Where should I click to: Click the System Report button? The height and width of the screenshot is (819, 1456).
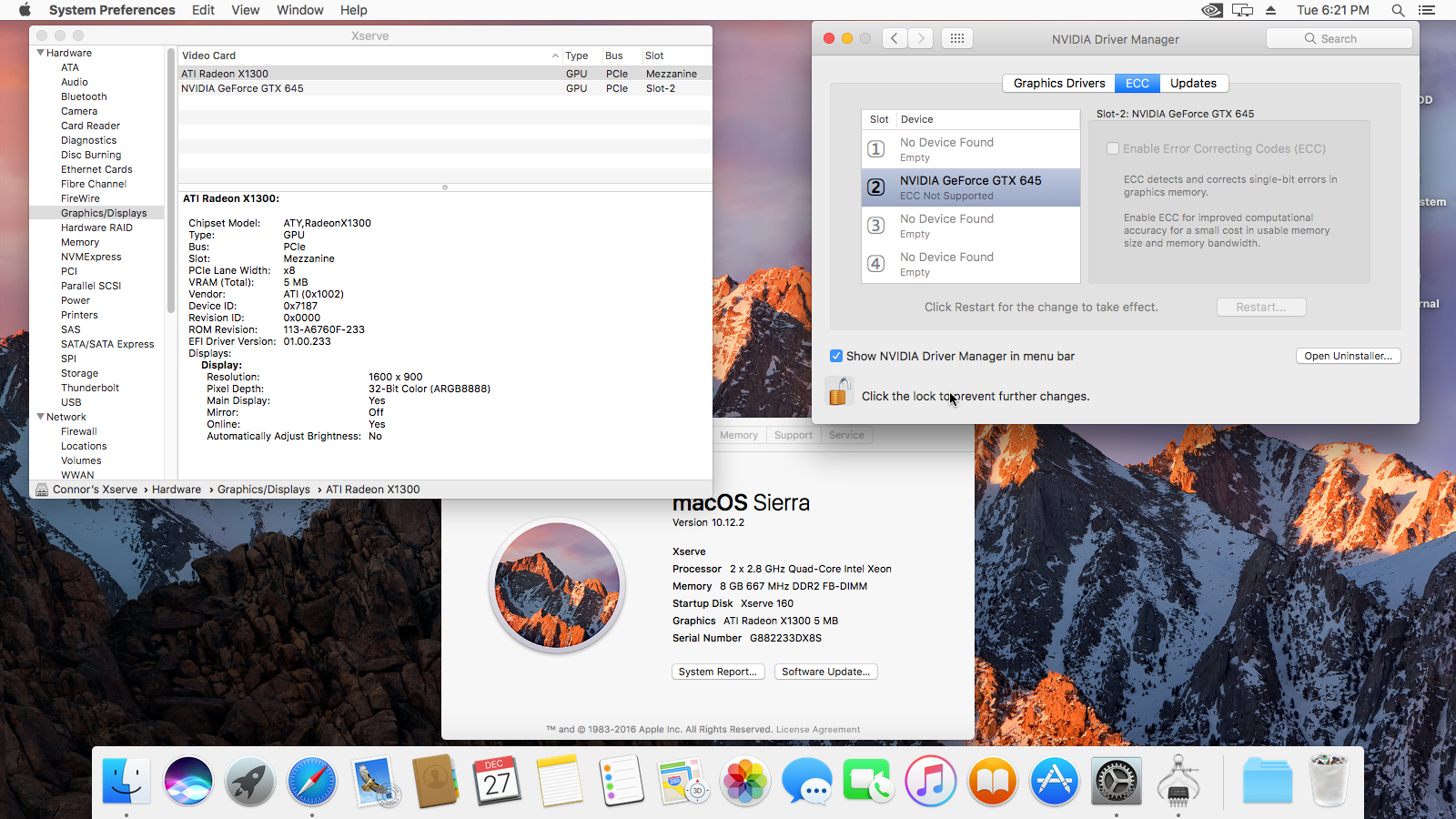717,672
